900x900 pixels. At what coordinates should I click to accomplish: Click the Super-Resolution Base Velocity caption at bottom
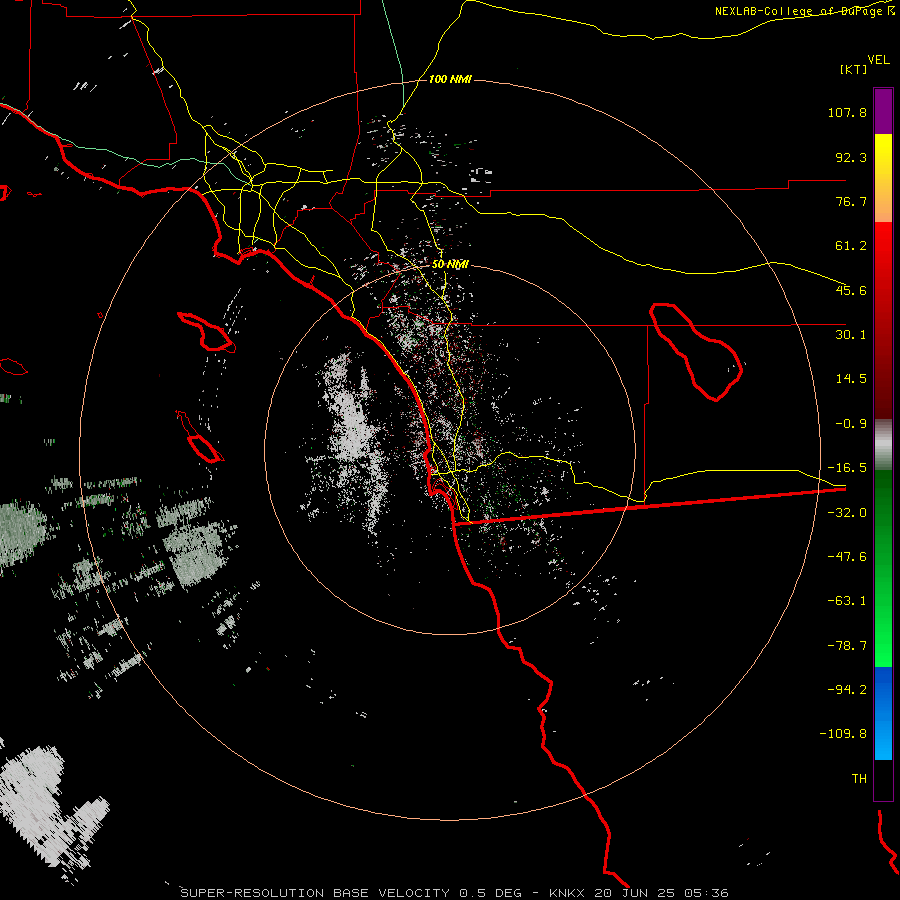pyautogui.click(x=454, y=893)
